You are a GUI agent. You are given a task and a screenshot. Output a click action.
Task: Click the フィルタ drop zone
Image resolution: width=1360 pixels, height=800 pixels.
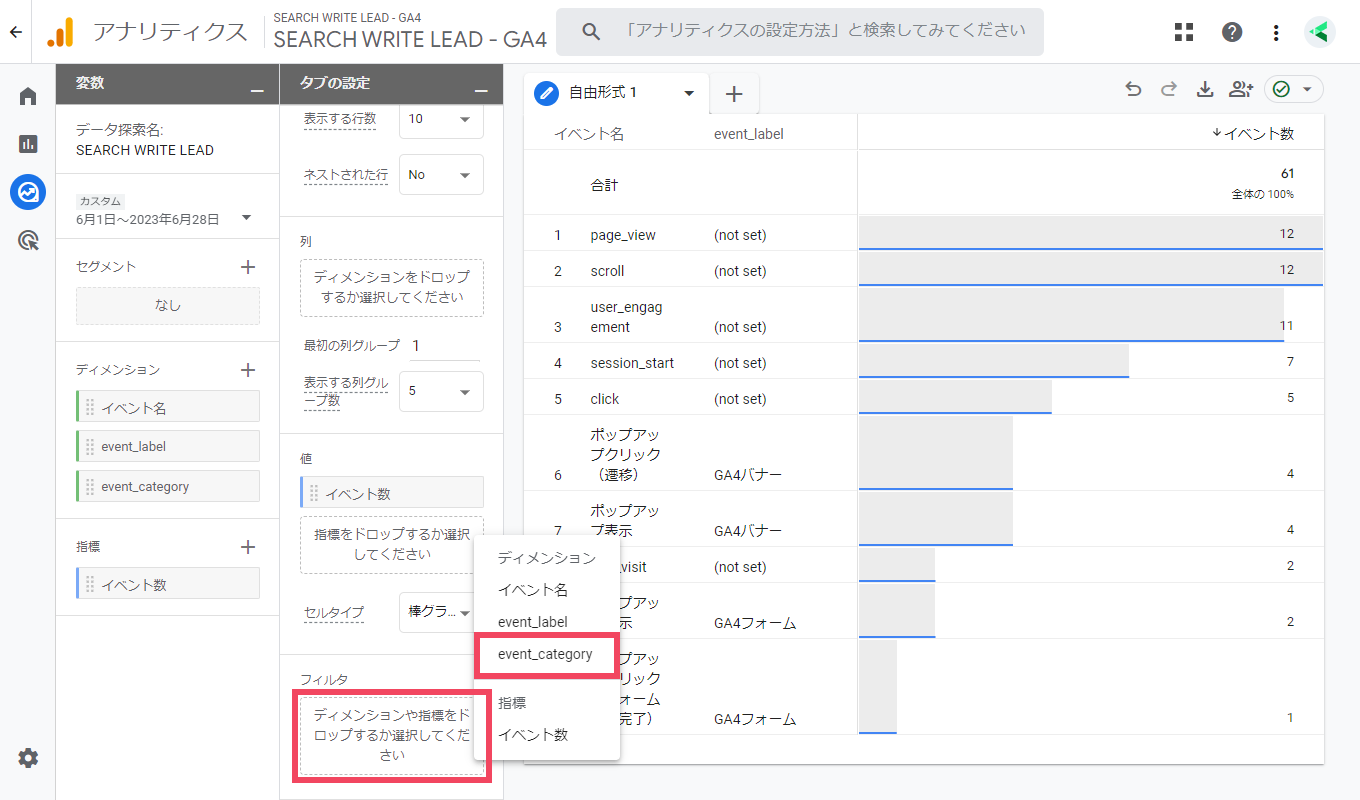tap(392, 735)
